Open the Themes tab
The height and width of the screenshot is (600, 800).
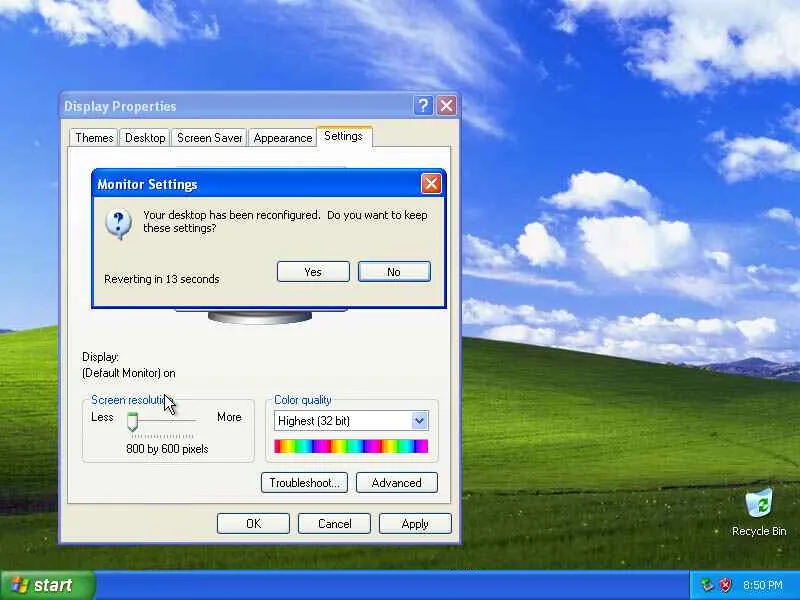click(94, 138)
